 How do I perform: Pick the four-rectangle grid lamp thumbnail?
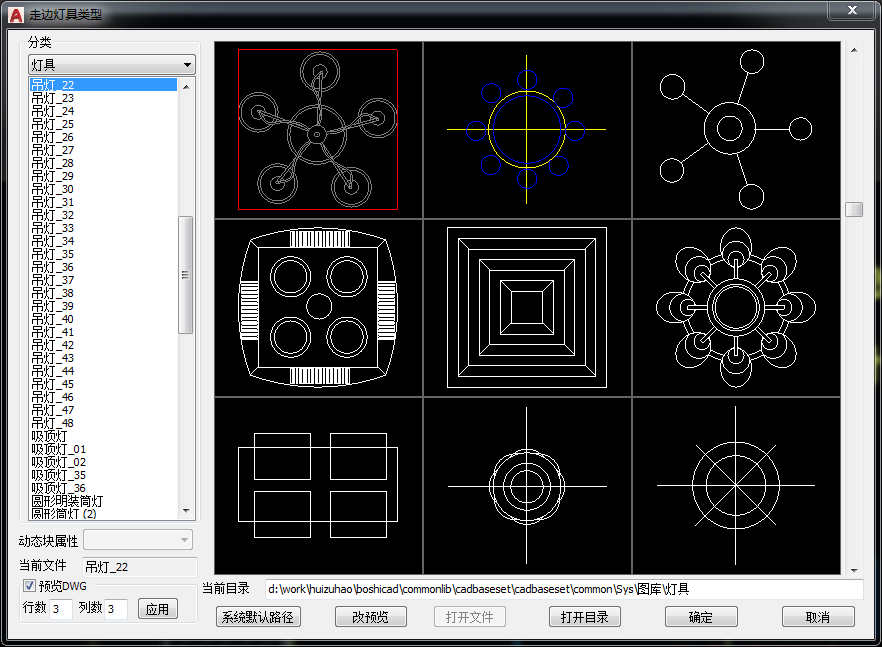[x=318, y=486]
